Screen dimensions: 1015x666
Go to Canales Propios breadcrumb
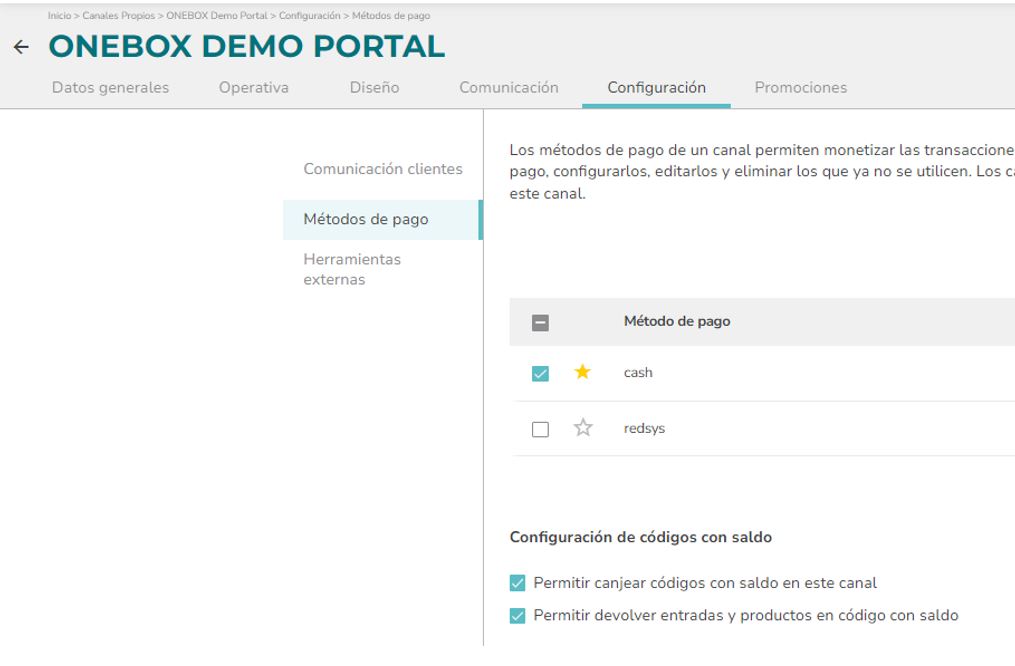tap(118, 16)
